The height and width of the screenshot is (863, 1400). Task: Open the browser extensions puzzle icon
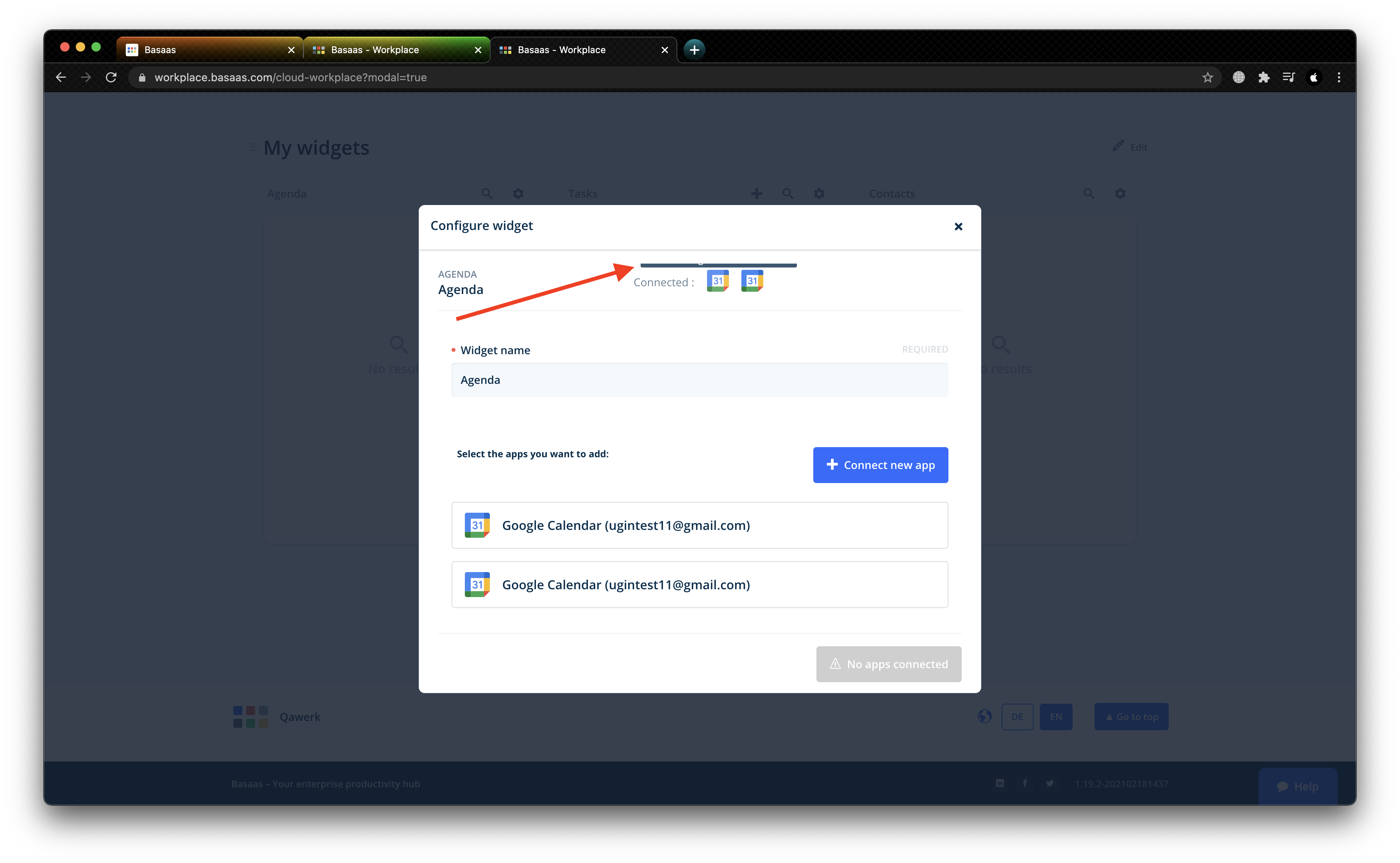(1264, 77)
